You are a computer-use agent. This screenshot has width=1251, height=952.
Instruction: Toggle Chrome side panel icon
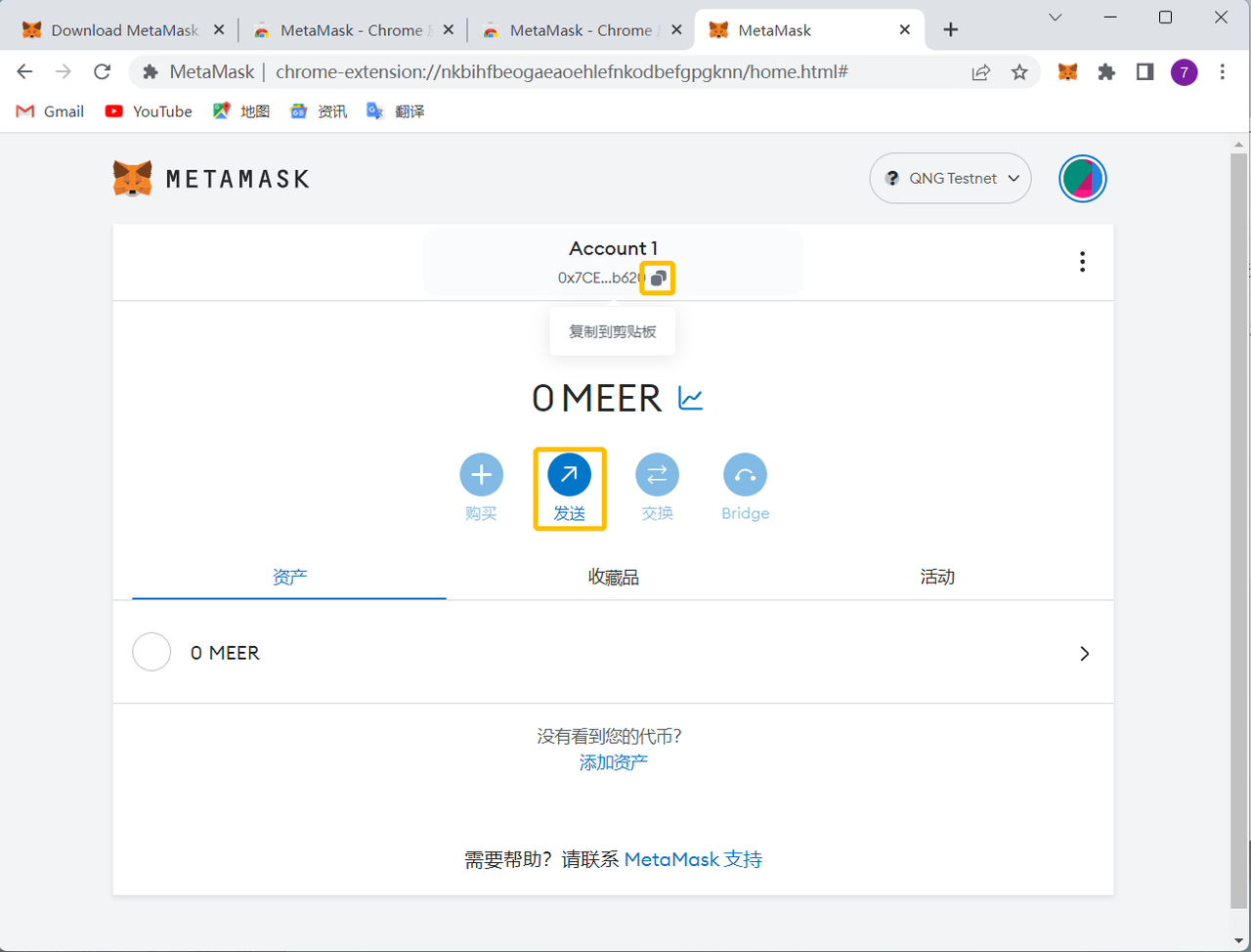(1144, 71)
